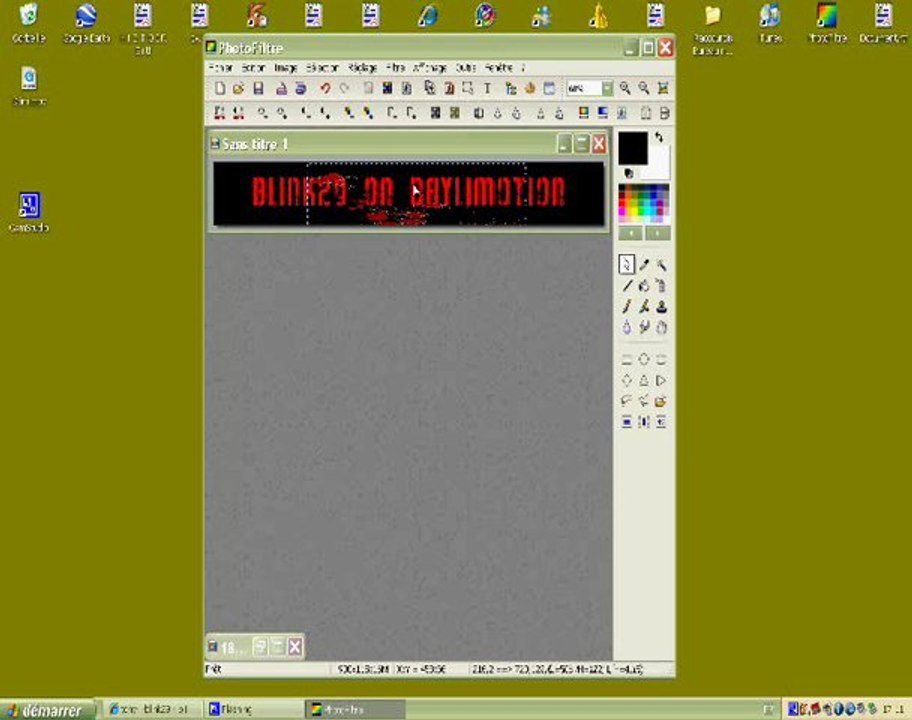Choose the Rectangle selection shape
The width and height of the screenshot is (912, 720).
[626, 360]
